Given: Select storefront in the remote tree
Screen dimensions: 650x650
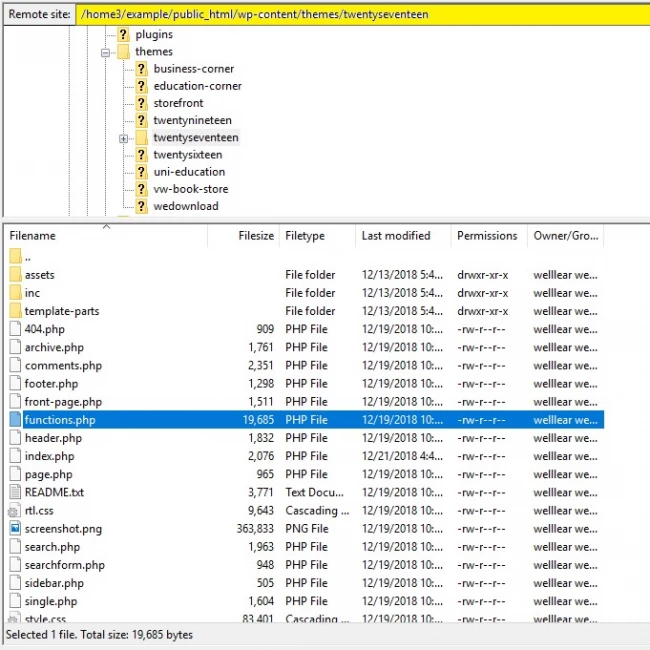Looking at the screenshot, I should coord(178,103).
